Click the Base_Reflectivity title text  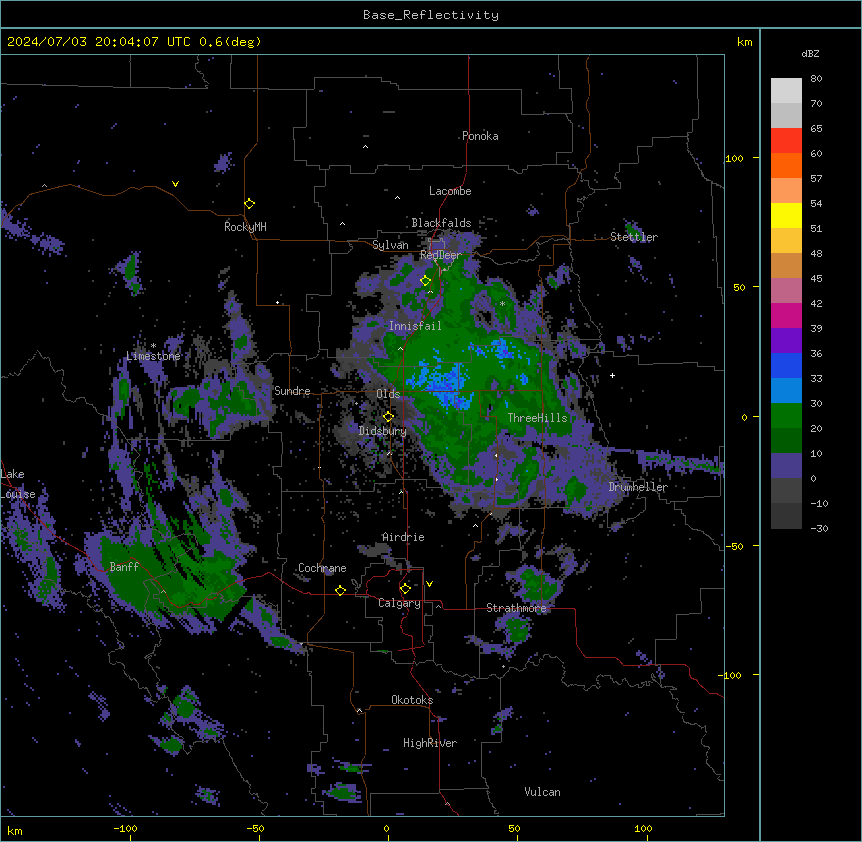coord(431,15)
